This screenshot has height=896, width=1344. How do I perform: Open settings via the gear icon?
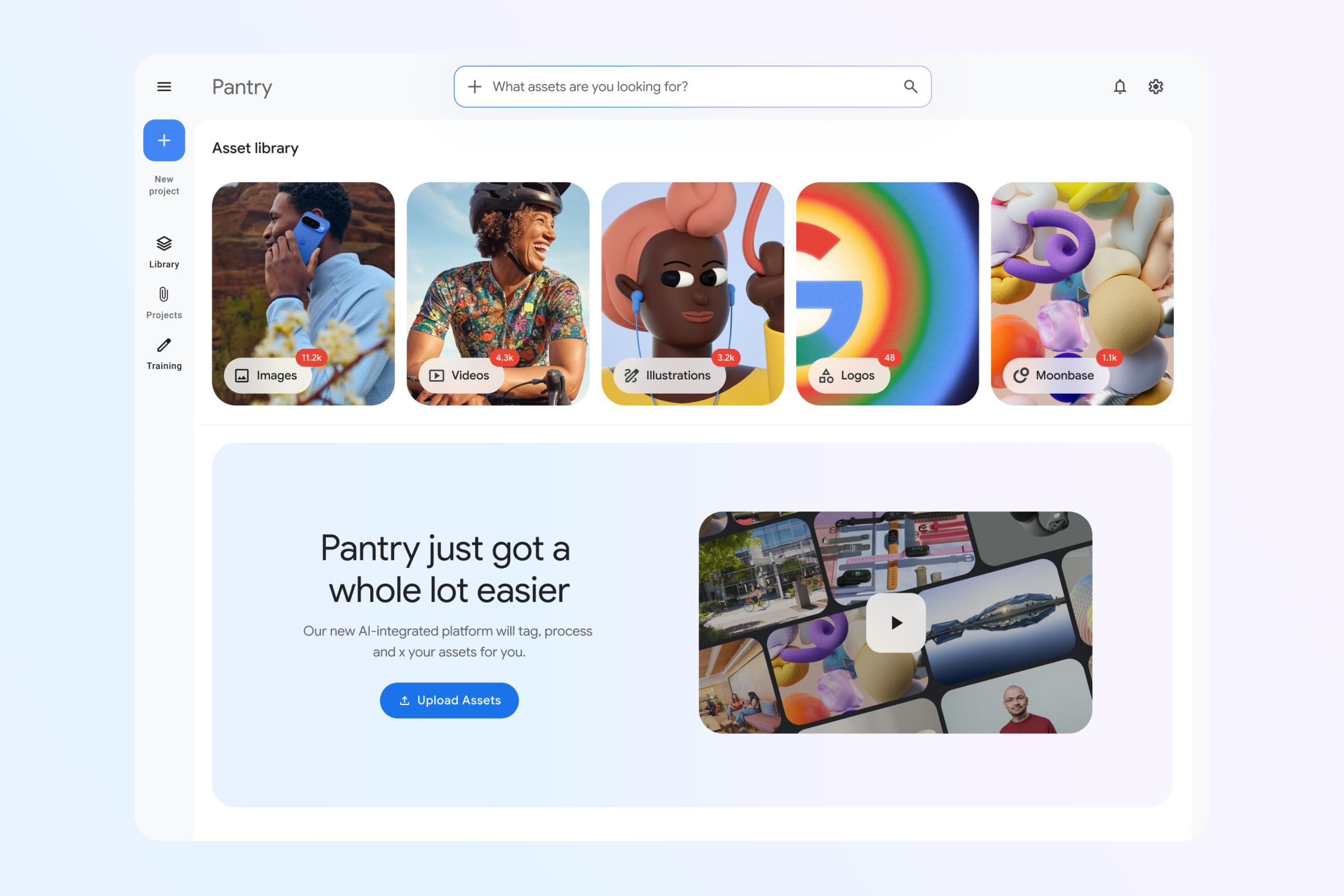pos(1156,87)
